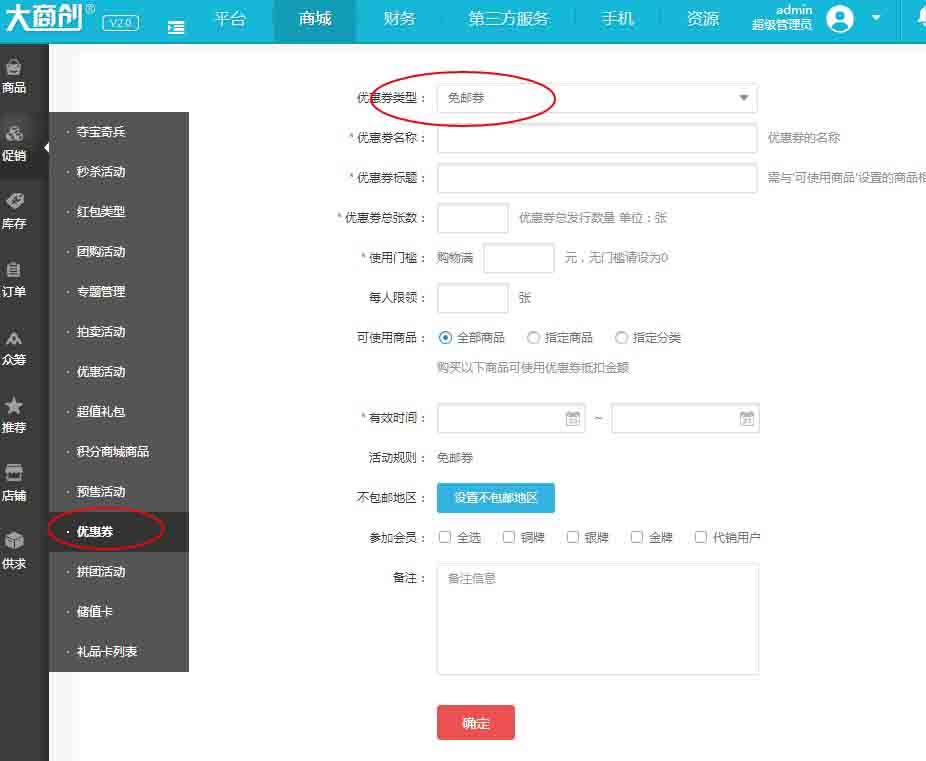
Task: Open the admin account dropdown arrow
Action: 876,18
